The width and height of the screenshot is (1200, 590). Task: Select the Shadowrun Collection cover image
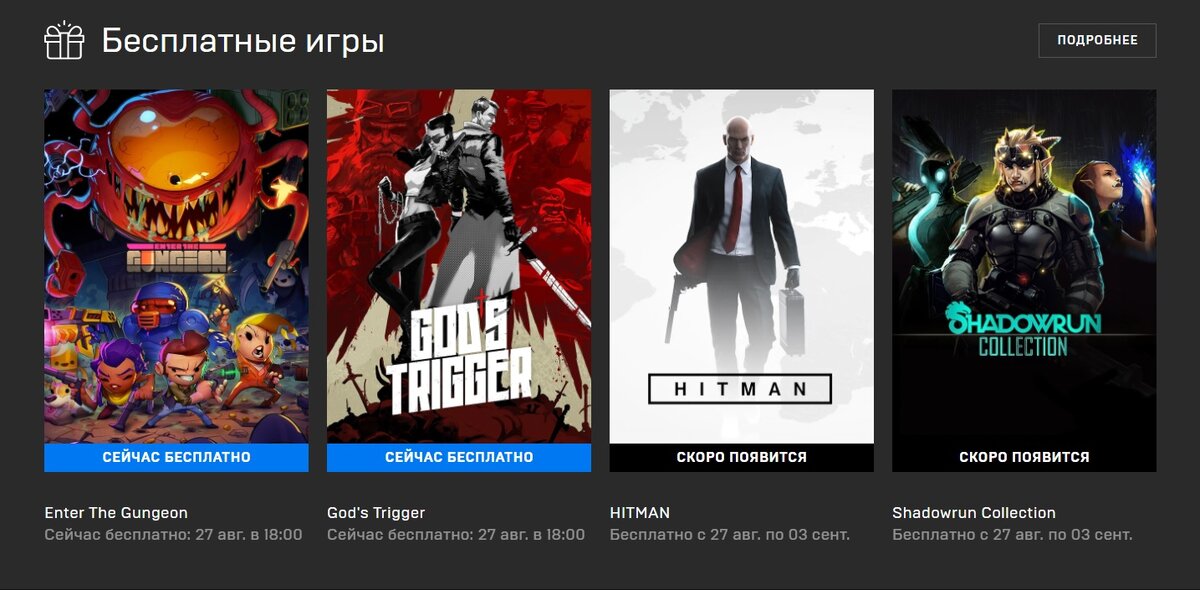(x=1024, y=266)
